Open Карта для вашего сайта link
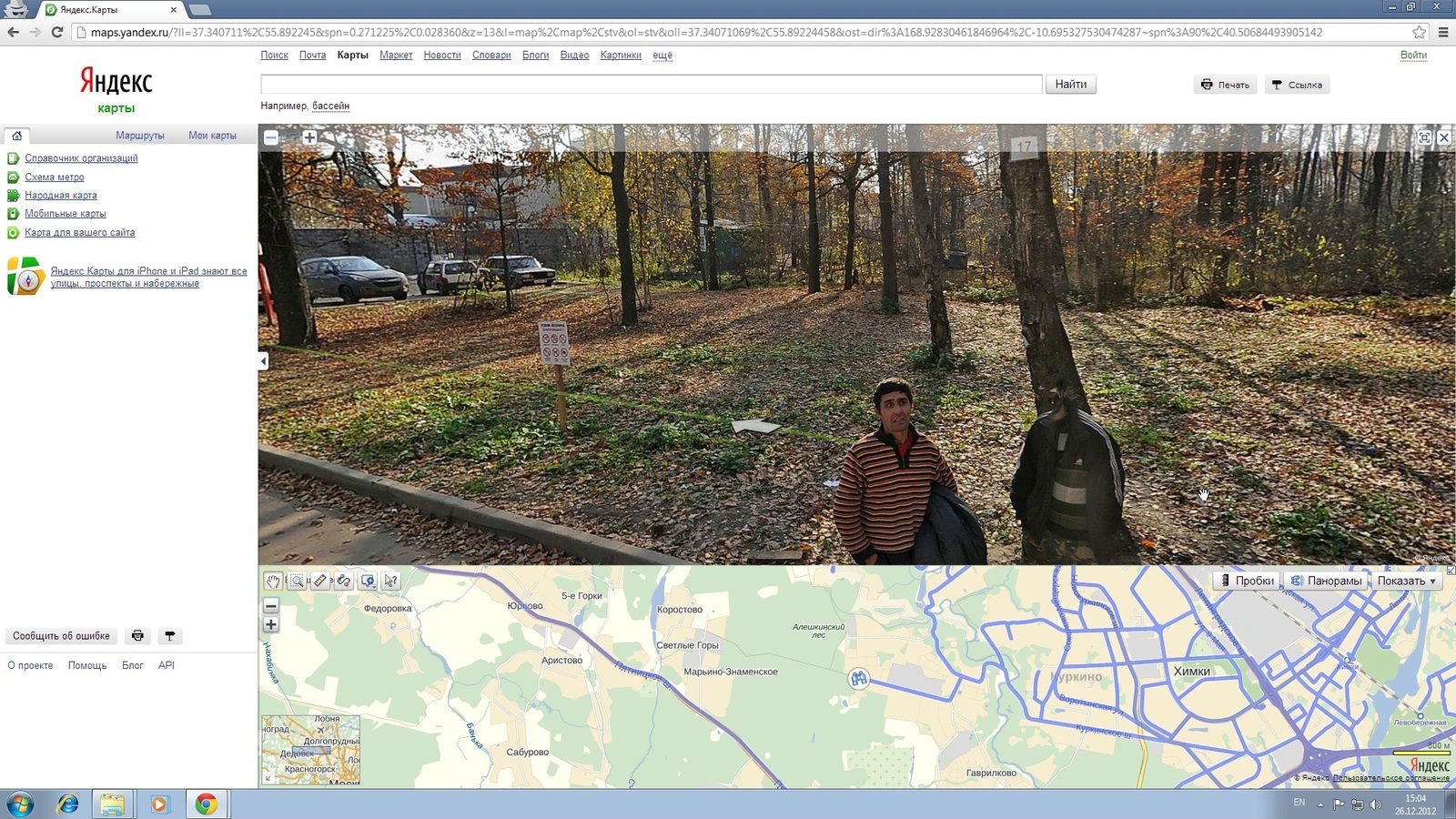 pyautogui.click(x=80, y=233)
